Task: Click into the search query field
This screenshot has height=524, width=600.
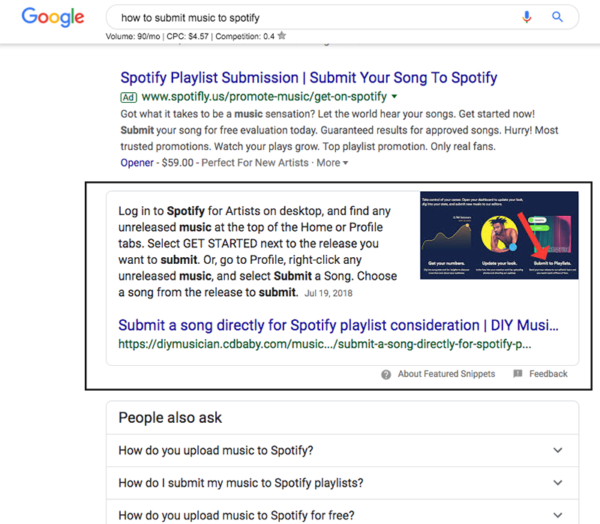Action: (x=314, y=18)
